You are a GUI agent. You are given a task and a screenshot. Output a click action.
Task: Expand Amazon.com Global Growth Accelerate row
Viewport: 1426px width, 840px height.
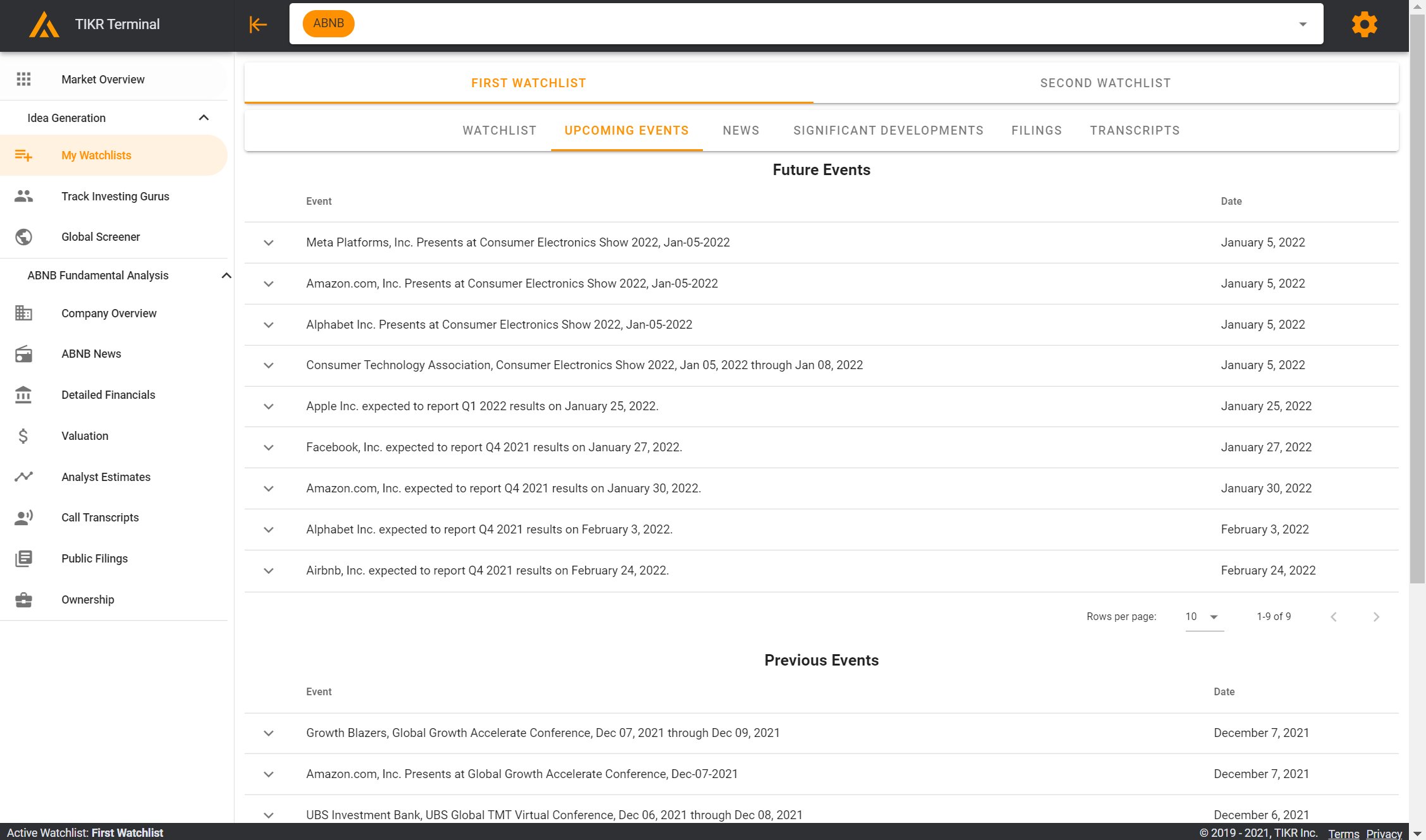point(269,774)
